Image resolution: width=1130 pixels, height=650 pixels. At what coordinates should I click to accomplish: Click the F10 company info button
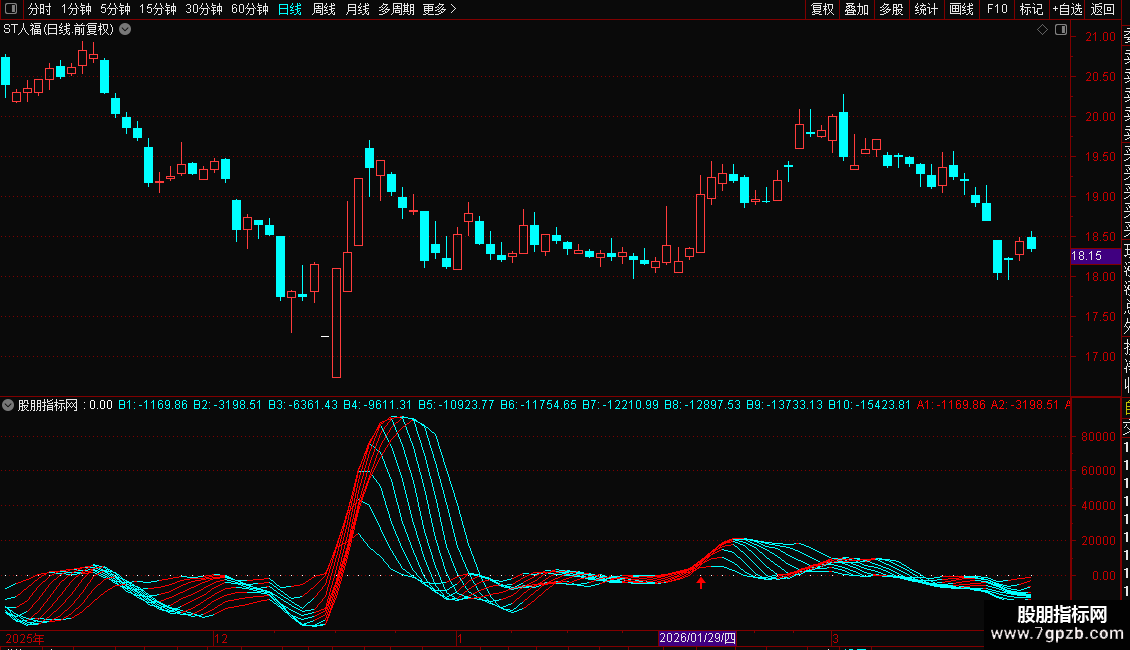click(997, 9)
